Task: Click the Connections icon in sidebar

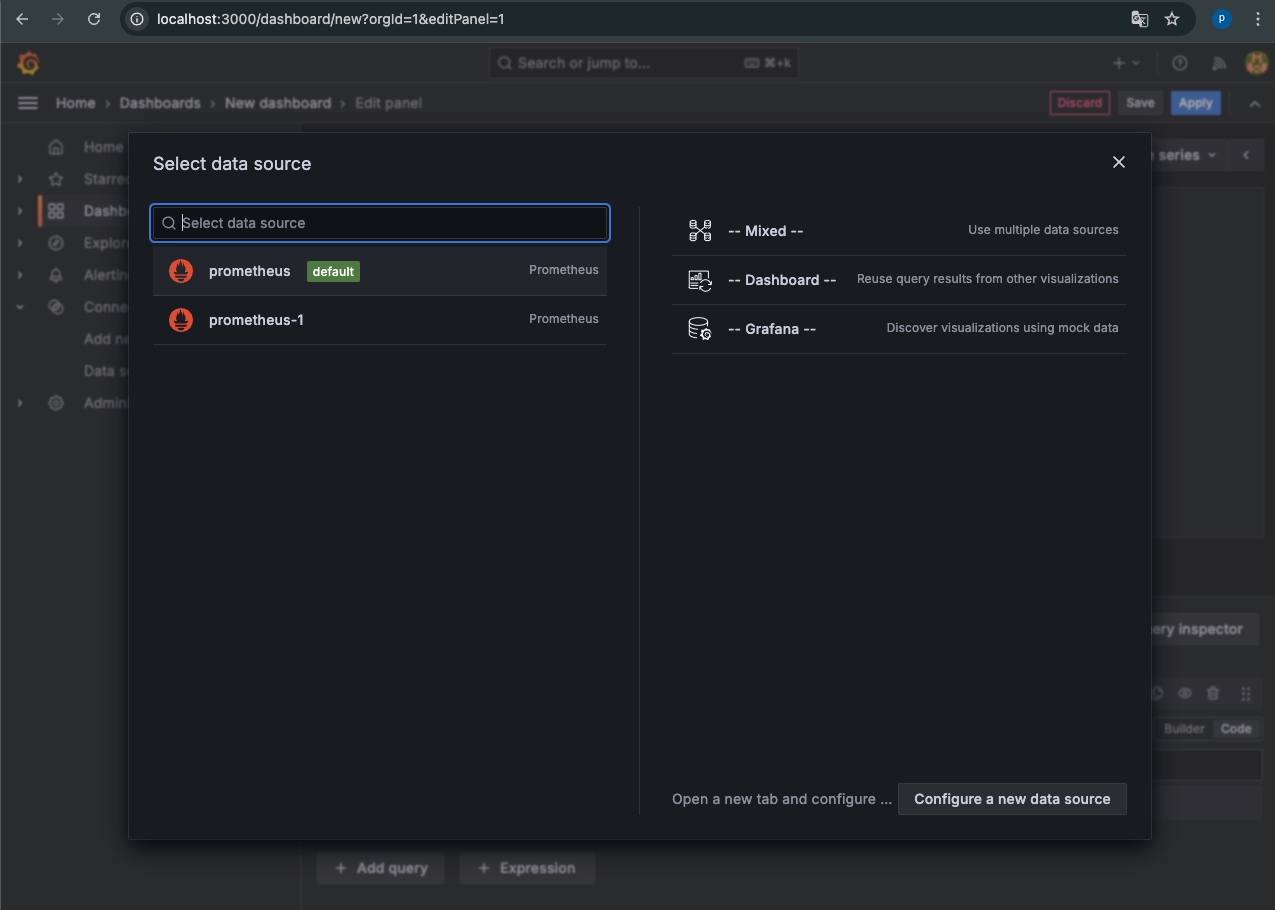Action: pos(56,307)
